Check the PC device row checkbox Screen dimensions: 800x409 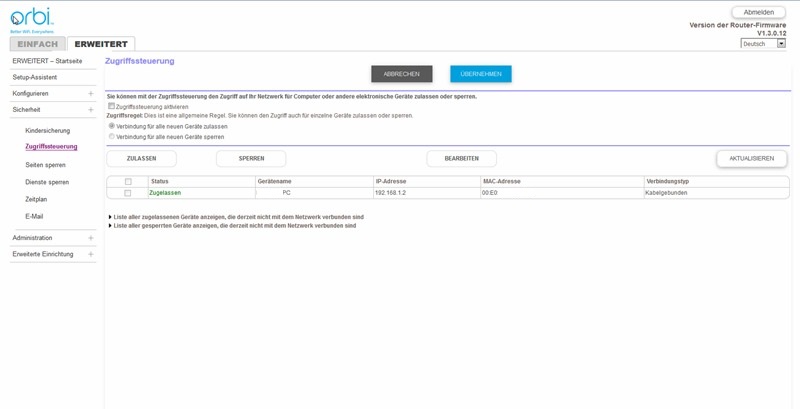pos(128,193)
